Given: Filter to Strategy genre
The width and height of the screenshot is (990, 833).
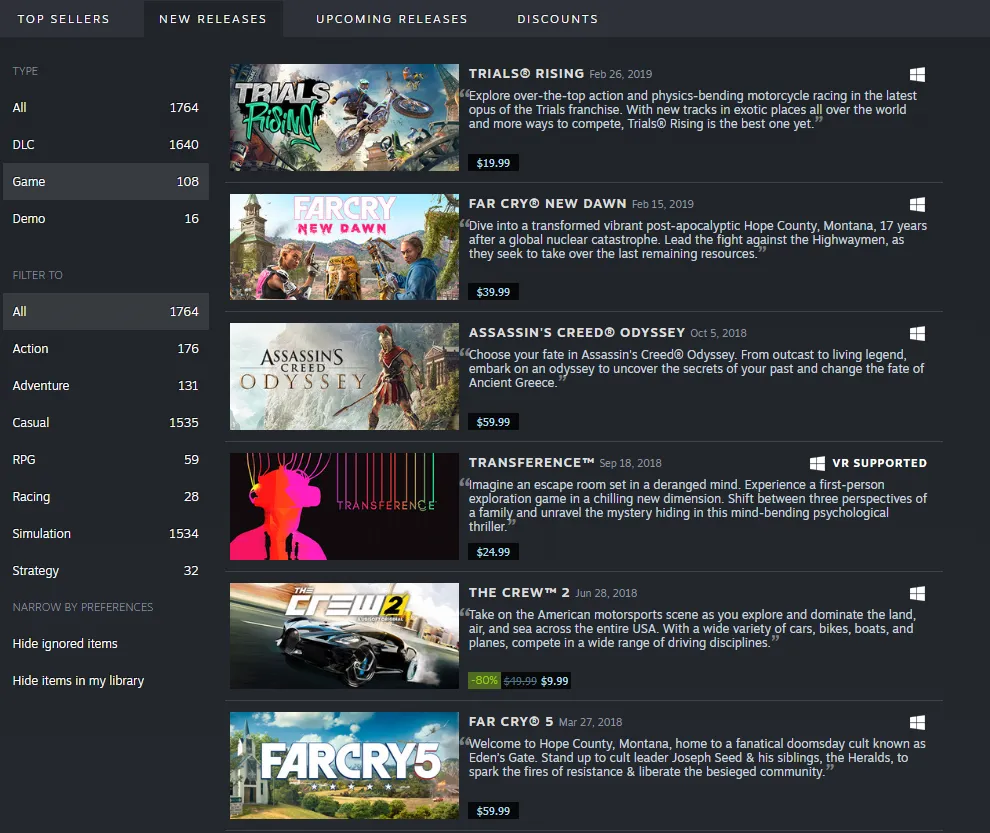Looking at the screenshot, I should 105,570.
